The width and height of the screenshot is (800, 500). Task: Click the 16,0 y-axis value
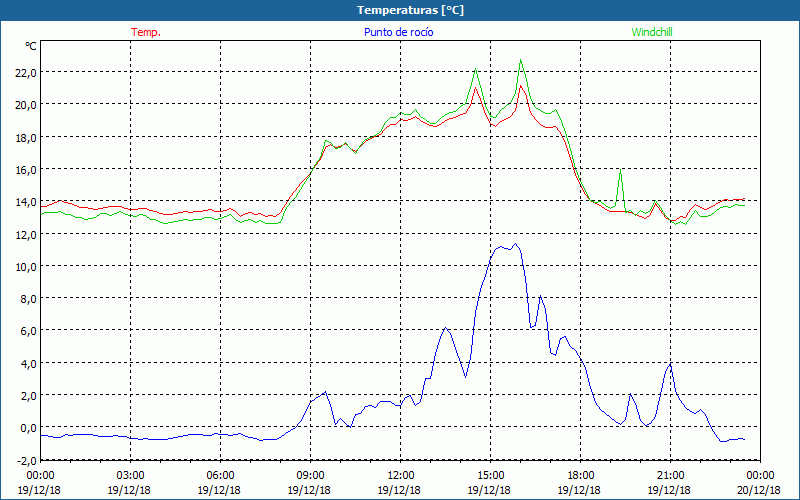(27, 169)
